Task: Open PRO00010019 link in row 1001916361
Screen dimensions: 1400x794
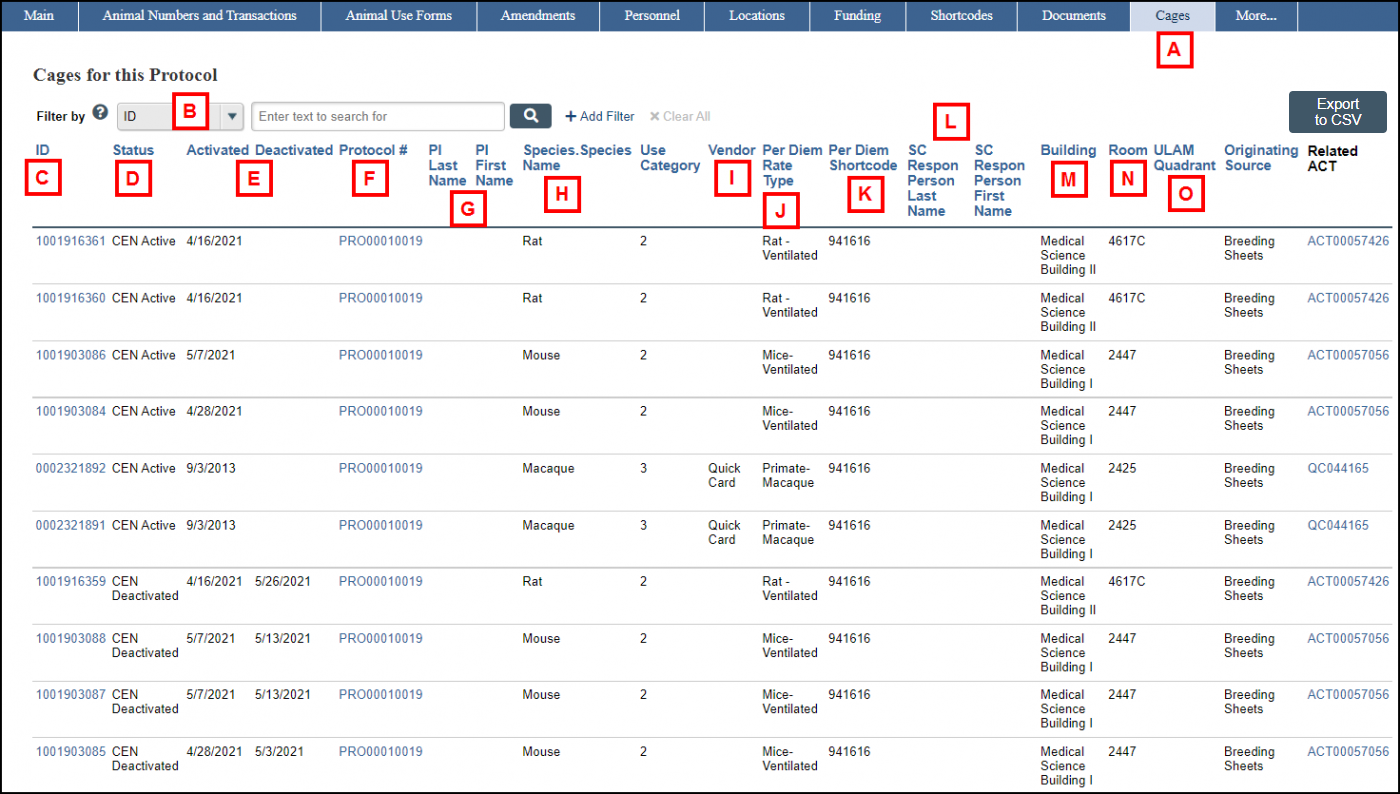Action: coord(381,241)
